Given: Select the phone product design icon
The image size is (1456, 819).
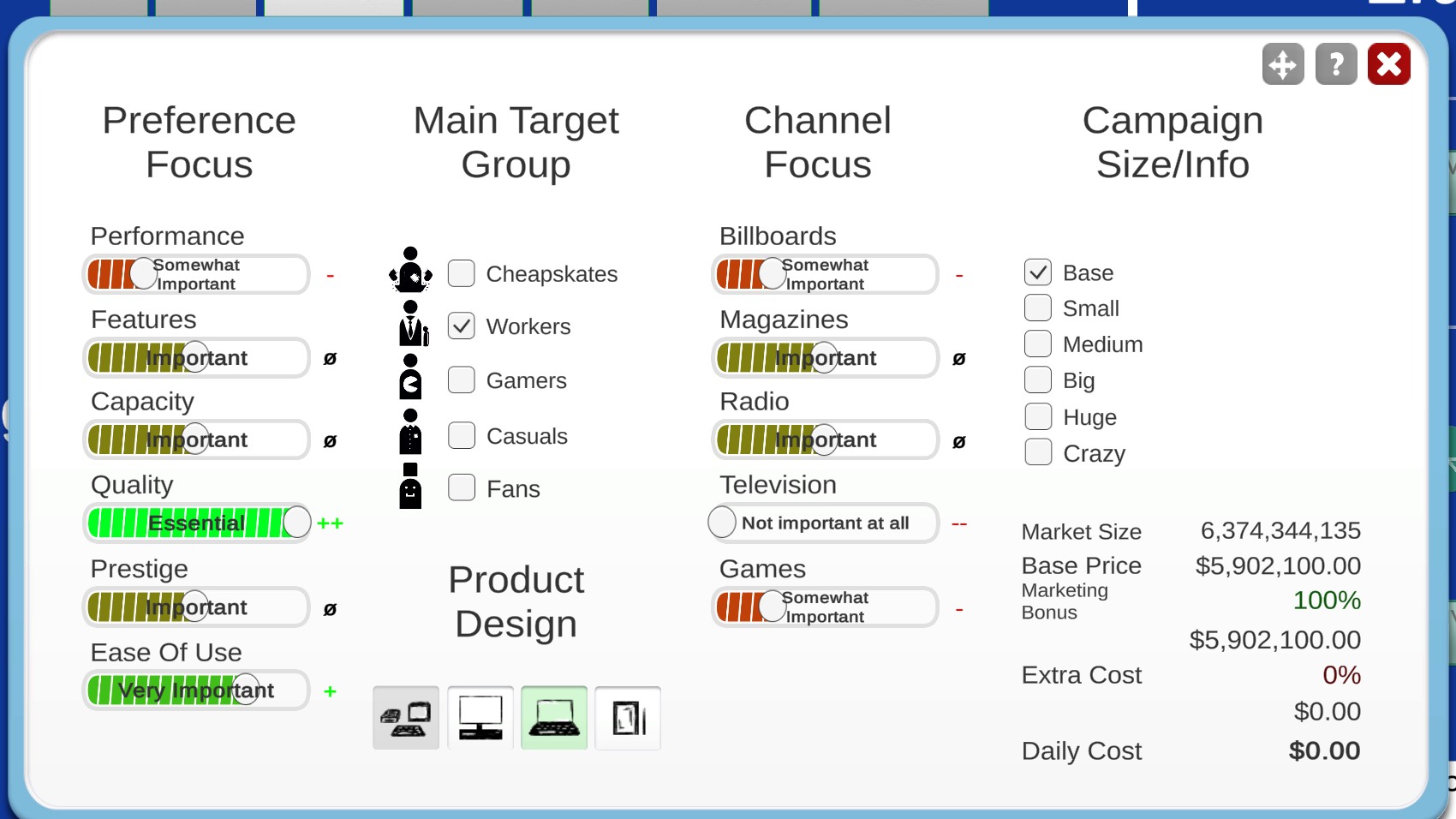Looking at the screenshot, I should [x=628, y=718].
